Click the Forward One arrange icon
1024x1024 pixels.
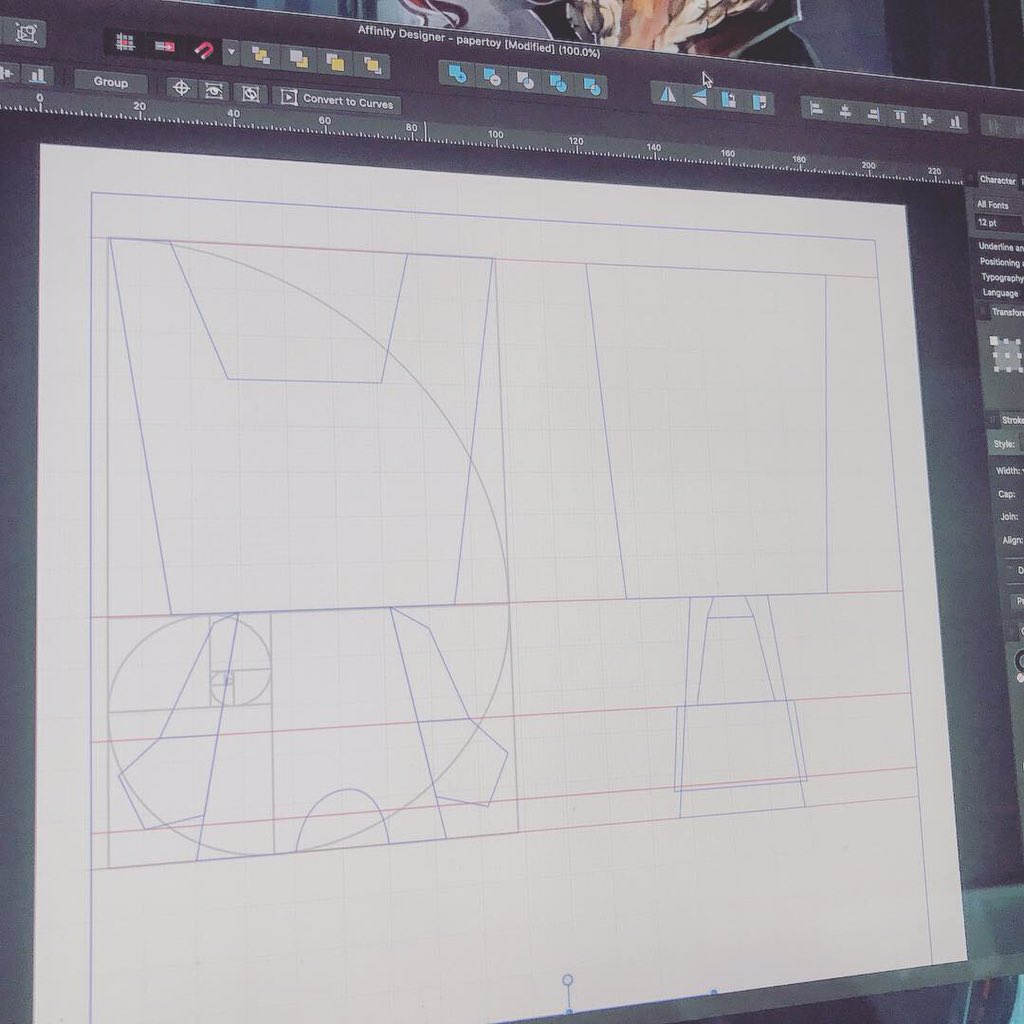(336, 63)
